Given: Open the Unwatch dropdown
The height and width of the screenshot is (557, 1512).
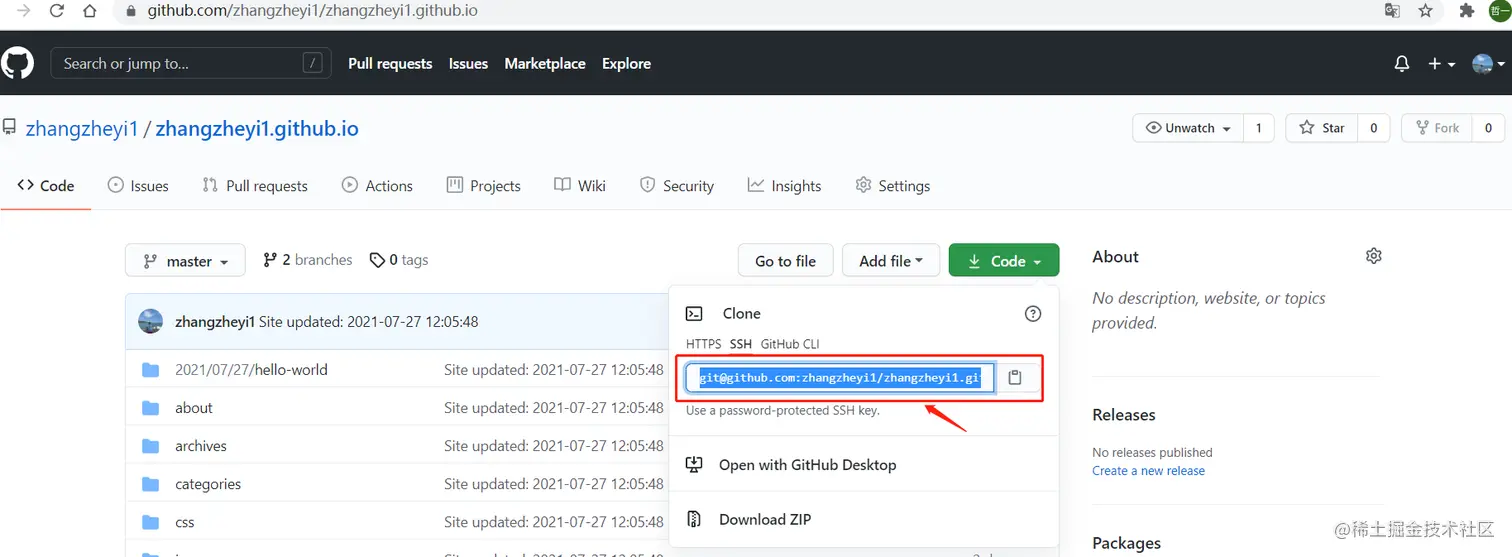Looking at the screenshot, I should click(1188, 128).
